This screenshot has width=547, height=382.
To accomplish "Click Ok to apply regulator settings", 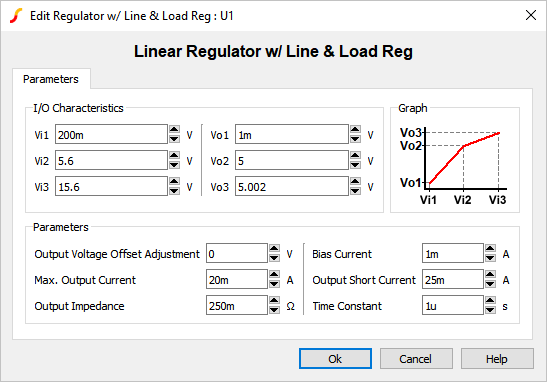I will [x=335, y=358].
